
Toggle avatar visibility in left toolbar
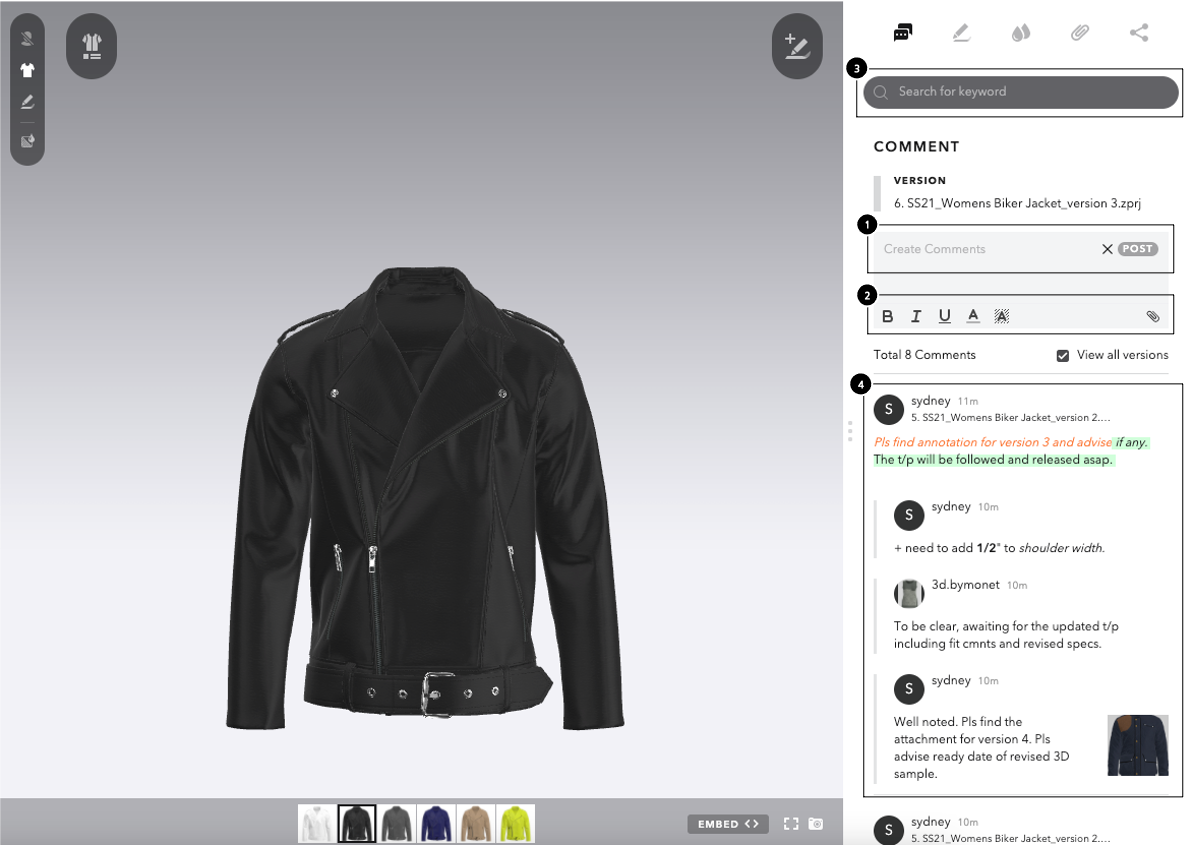click(x=27, y=39)
